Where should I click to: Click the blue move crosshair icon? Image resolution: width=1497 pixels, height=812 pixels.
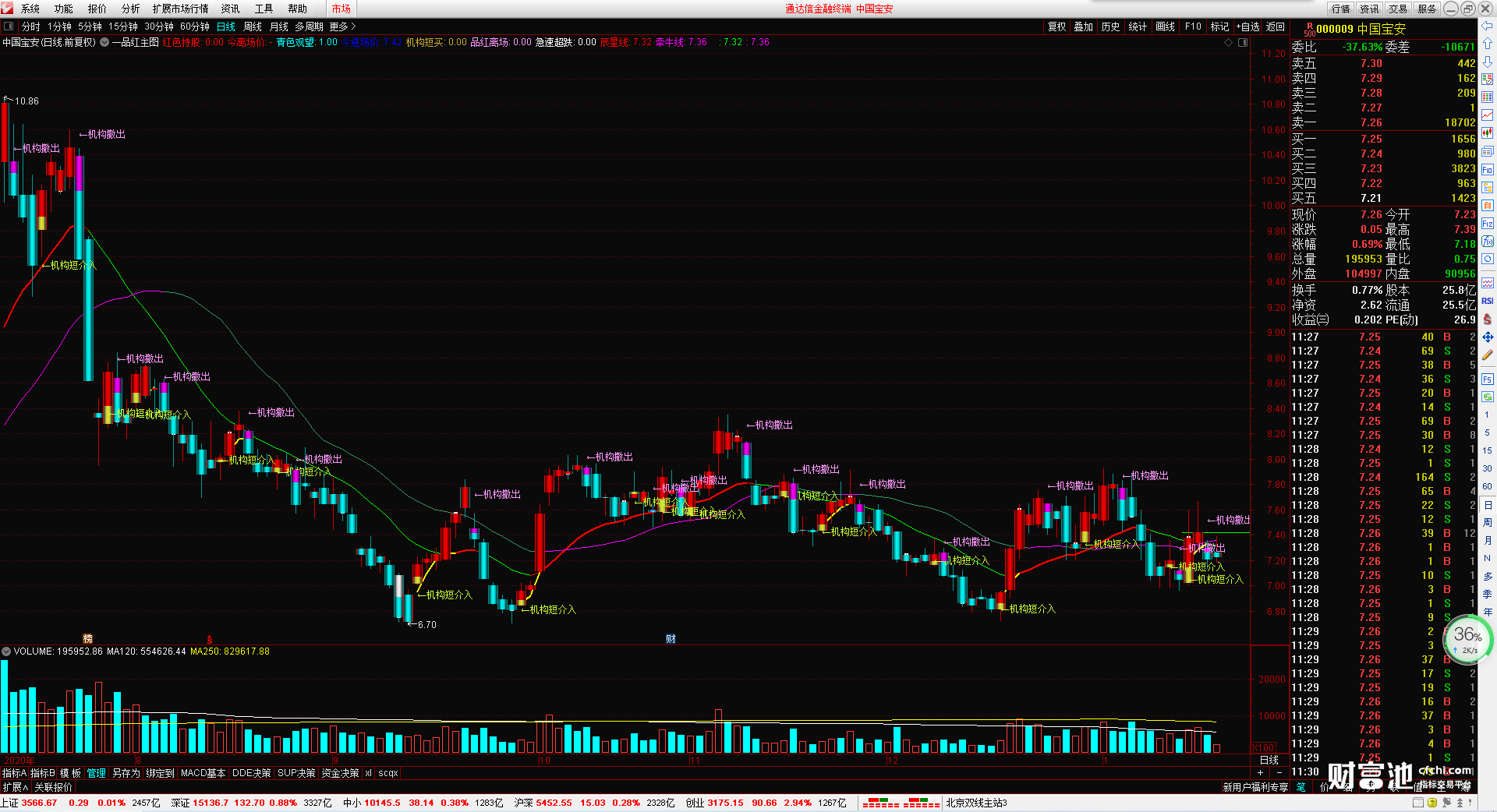coord(1488,337)
